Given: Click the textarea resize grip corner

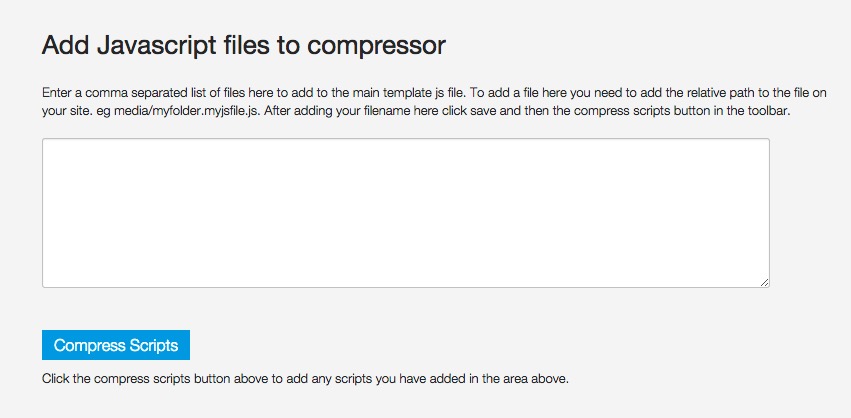Looking at the screenshot, I should (764, 282).
